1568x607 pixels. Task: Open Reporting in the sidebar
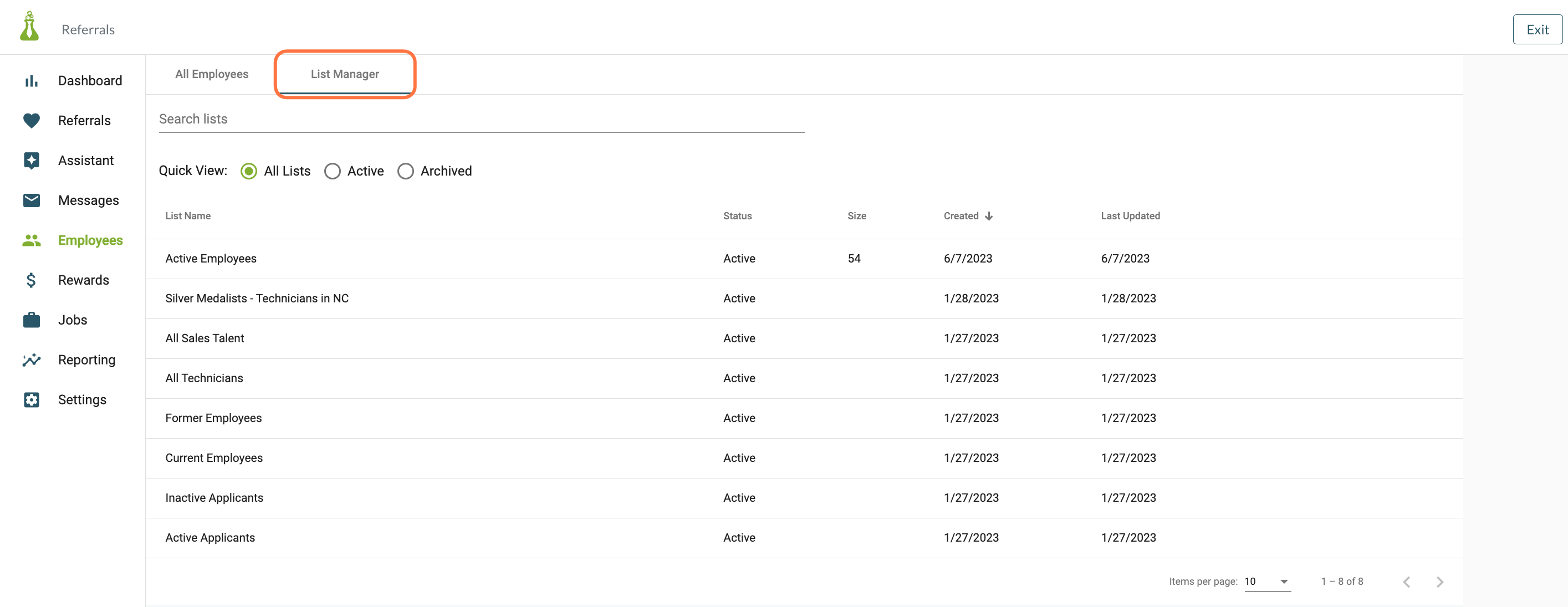pos(86,360)
